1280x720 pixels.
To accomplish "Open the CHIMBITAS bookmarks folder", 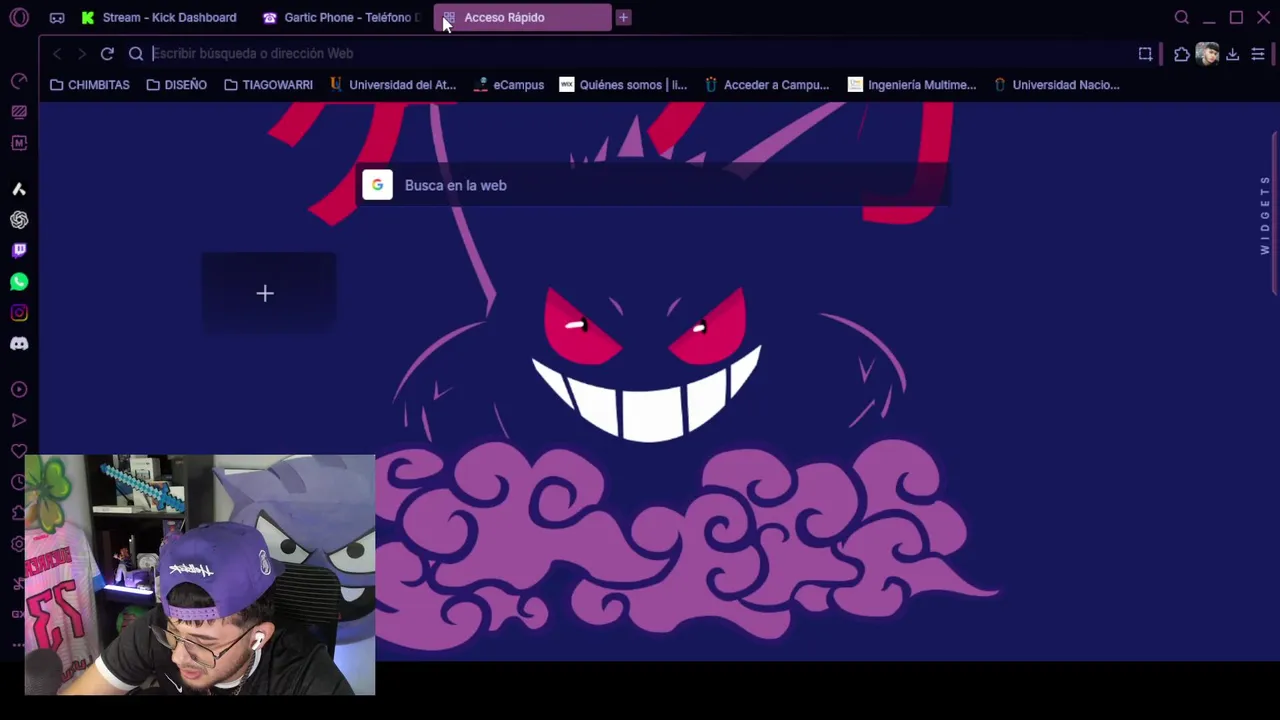I will click(90, 85).
